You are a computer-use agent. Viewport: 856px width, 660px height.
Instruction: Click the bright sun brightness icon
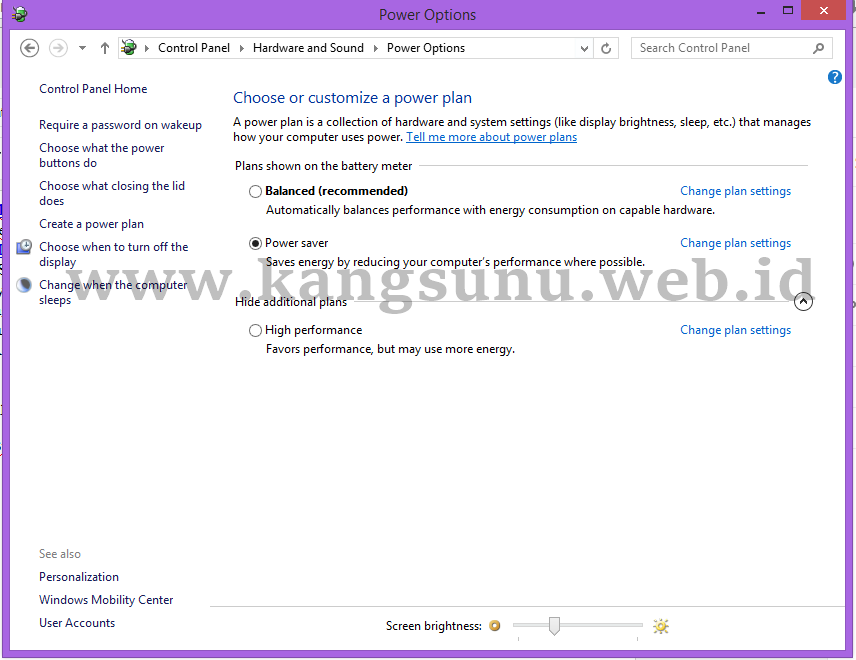pyautogui.click(x=661, y=626)
